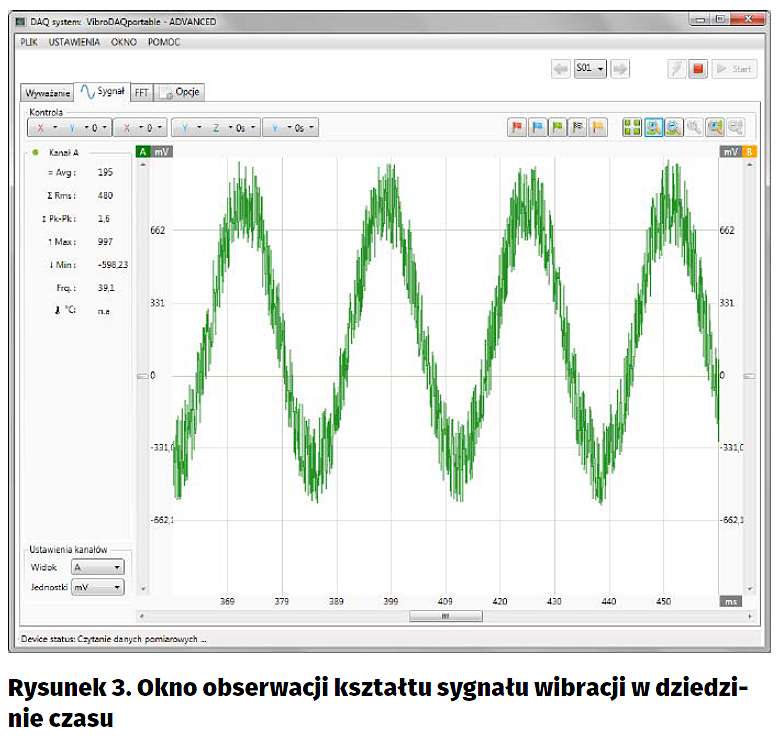Image resolution: width=781 pixels, height=738 pixels.
Task: Go to next measurement with right arrow
Action: [620, 69]
